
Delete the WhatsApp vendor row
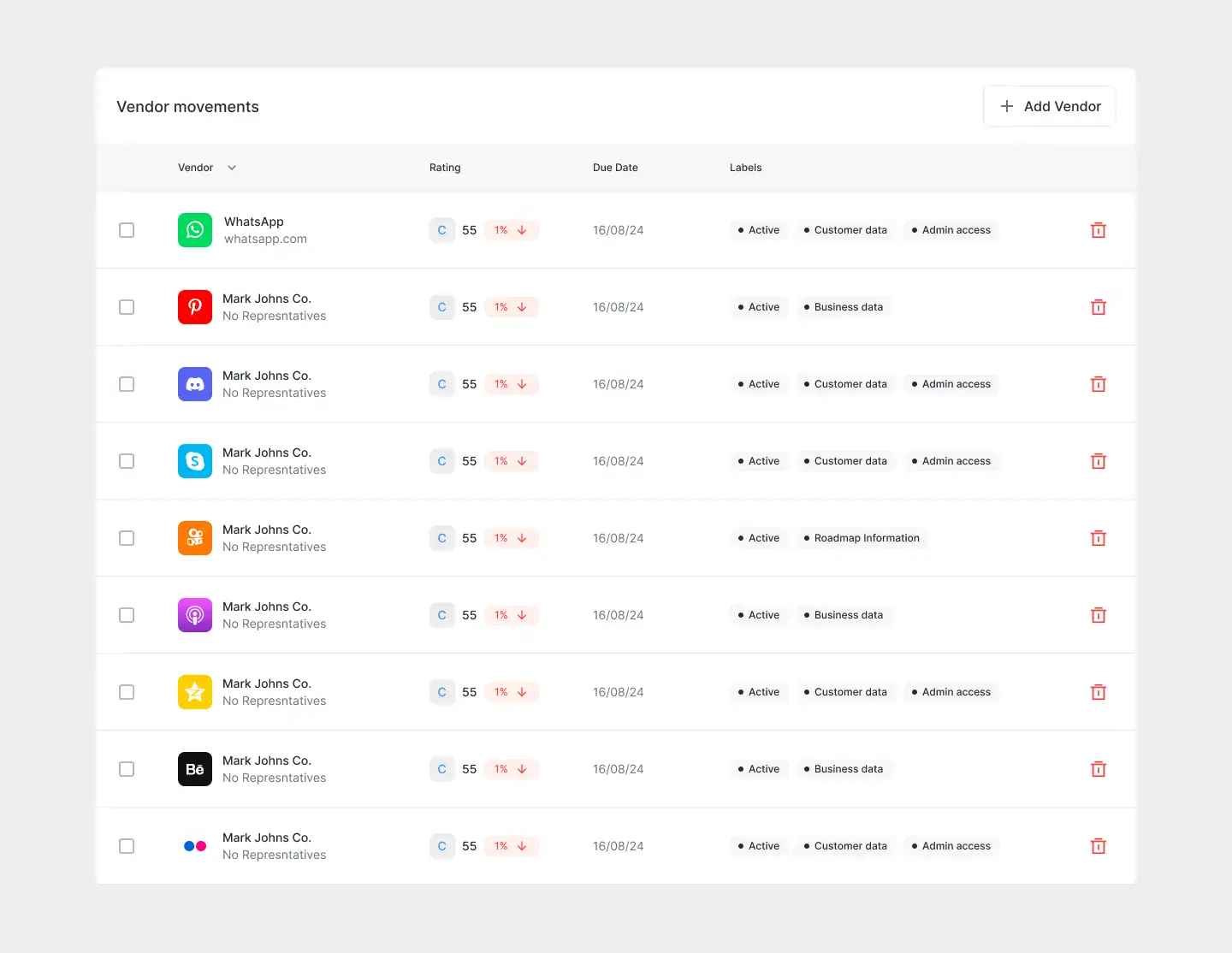tap(1099, 230)
